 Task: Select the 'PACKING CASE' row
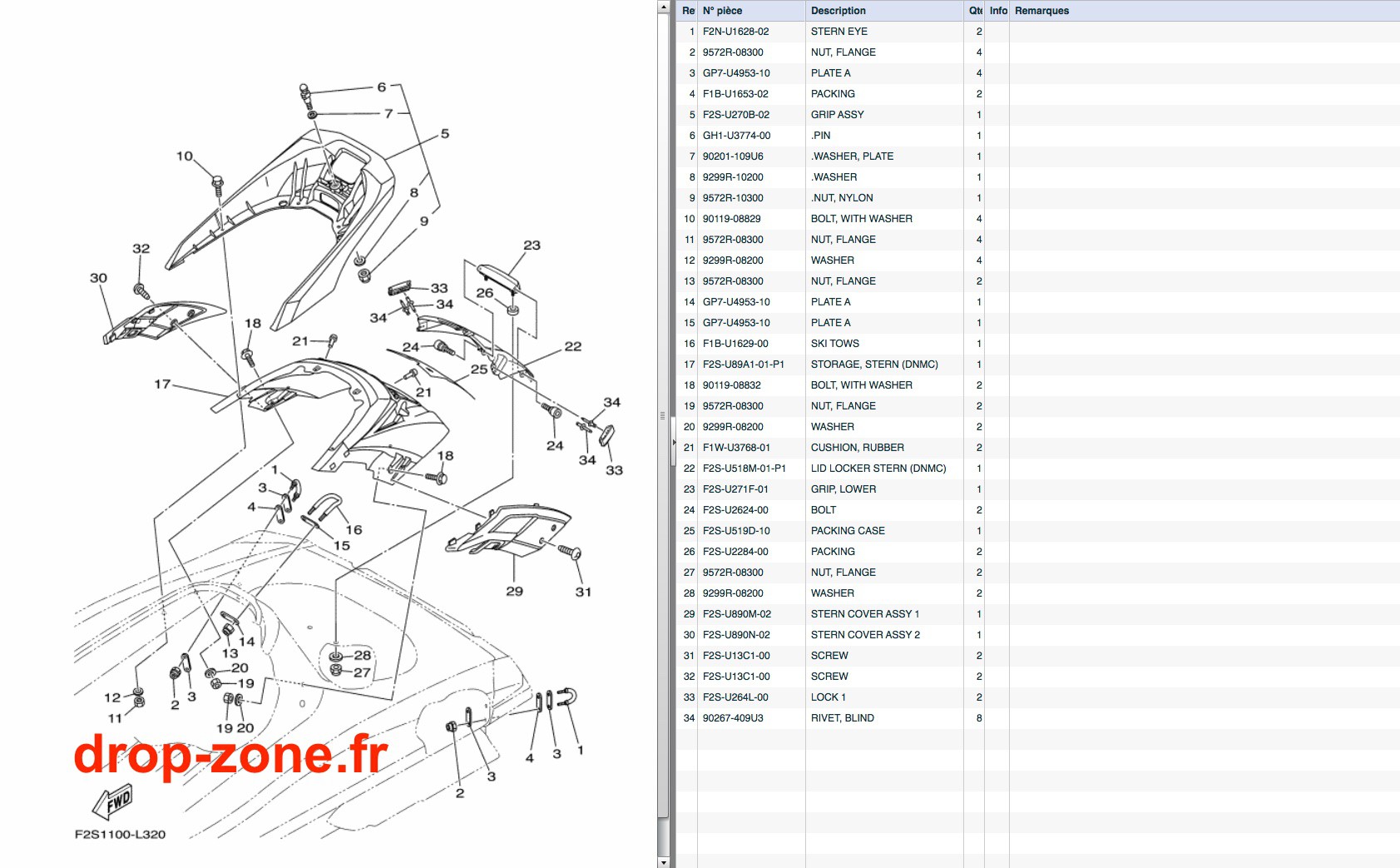click(1038, 531)
